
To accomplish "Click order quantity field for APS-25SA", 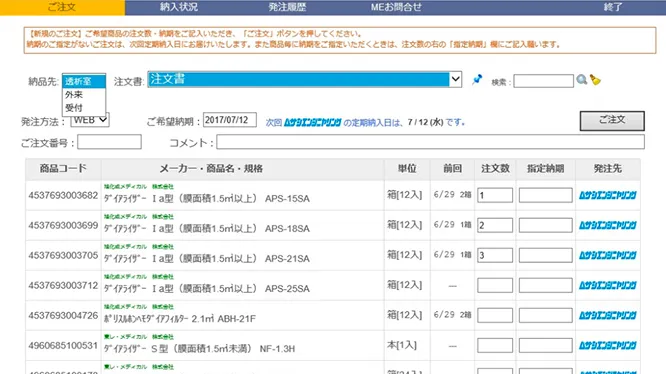I will [495, 285].
